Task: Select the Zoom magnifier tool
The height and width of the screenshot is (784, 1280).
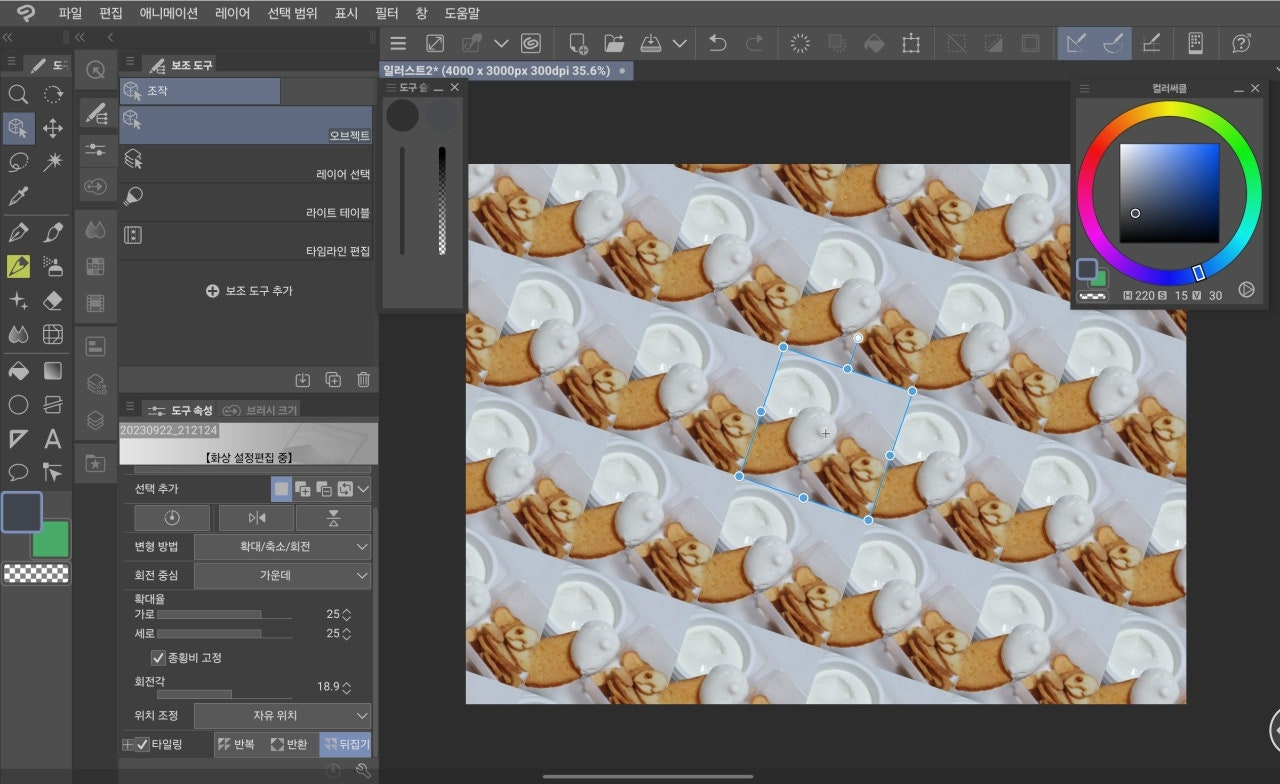Action: (x=18, y=94)
